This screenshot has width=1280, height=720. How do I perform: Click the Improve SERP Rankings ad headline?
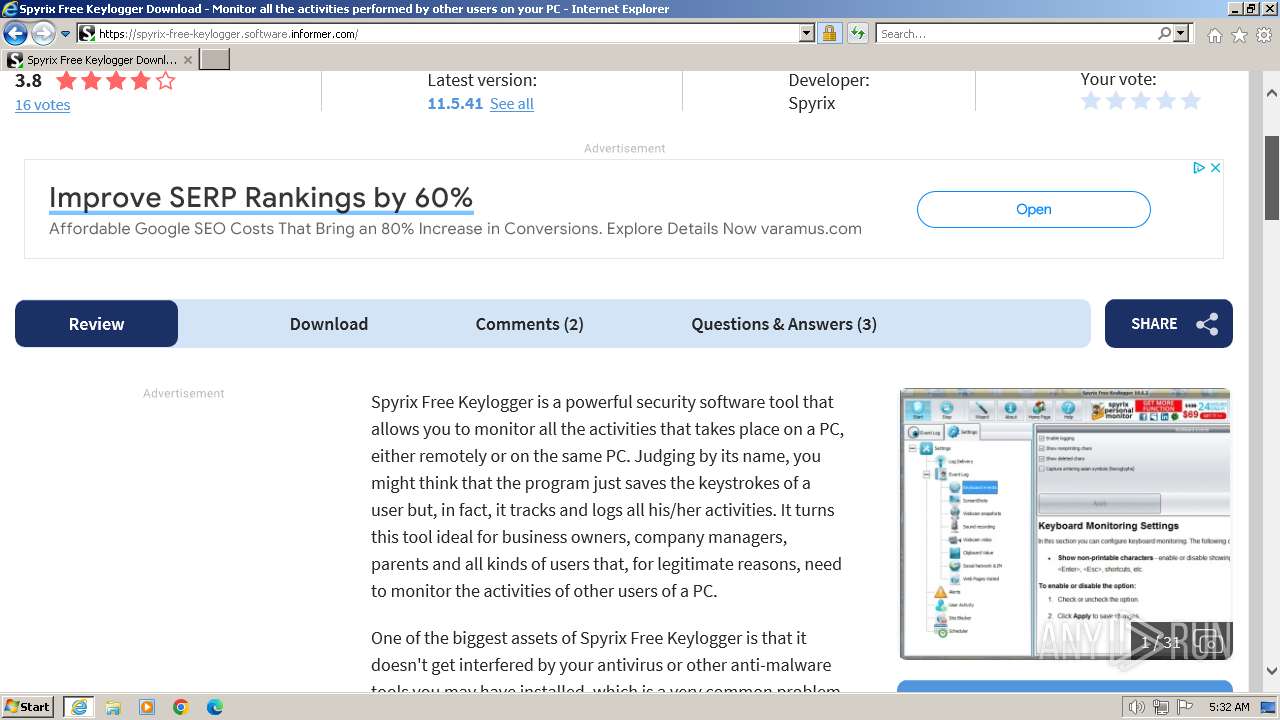pyautogui.click(x=261, y=197)
